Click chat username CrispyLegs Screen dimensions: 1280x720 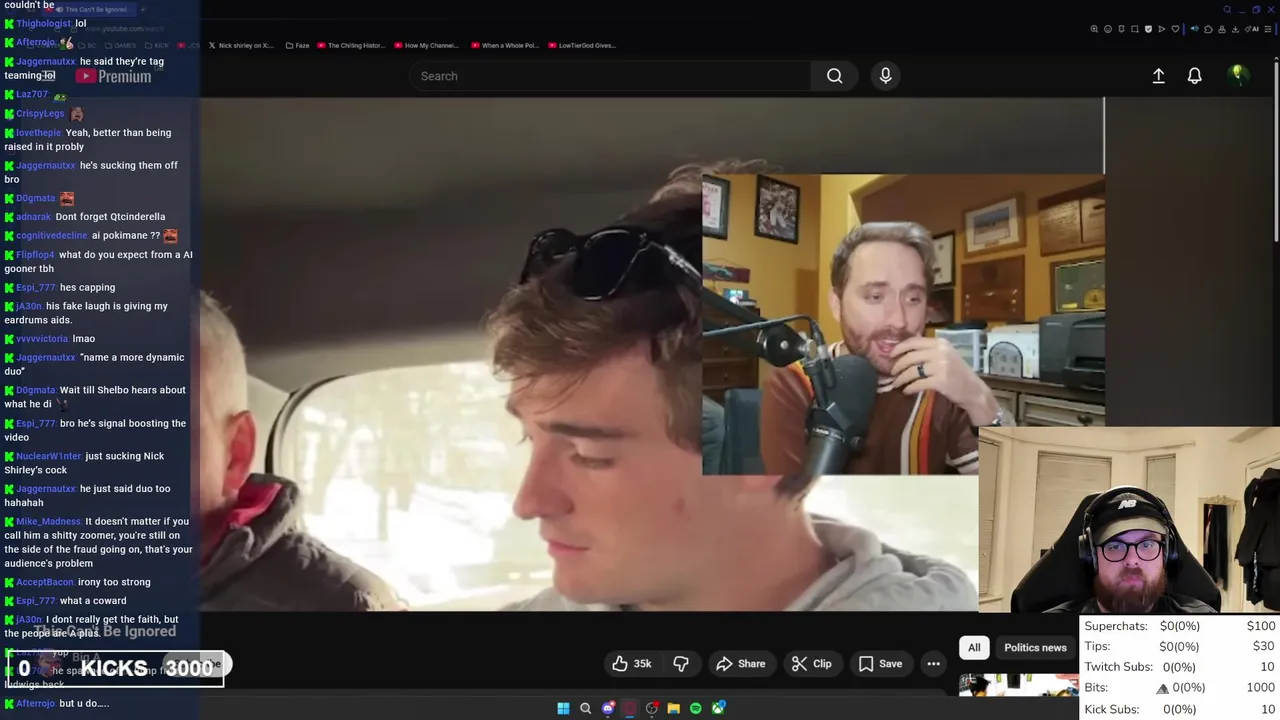(x=40, y=113)
